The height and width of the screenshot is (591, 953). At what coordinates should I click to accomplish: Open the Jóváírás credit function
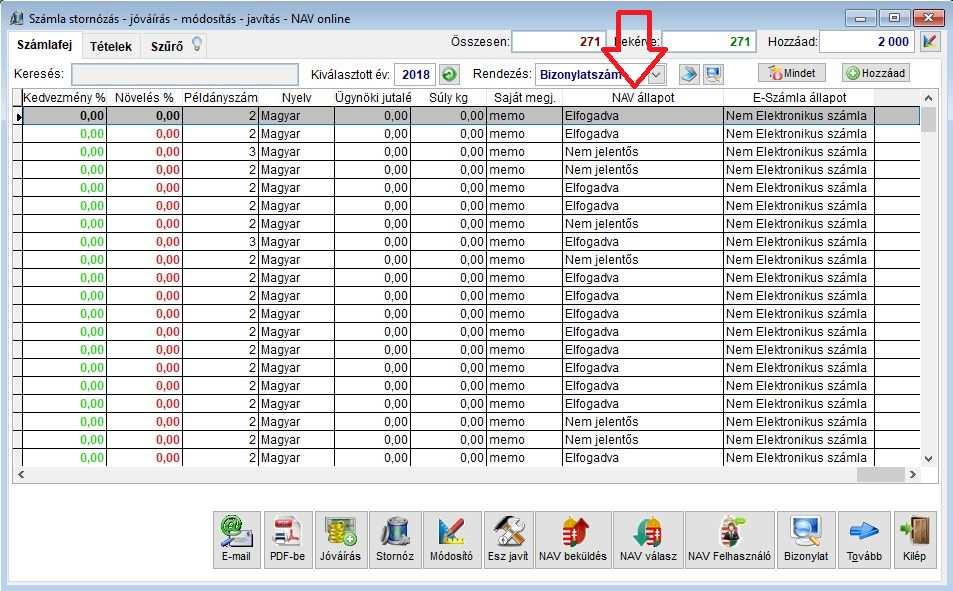point(340,539)
